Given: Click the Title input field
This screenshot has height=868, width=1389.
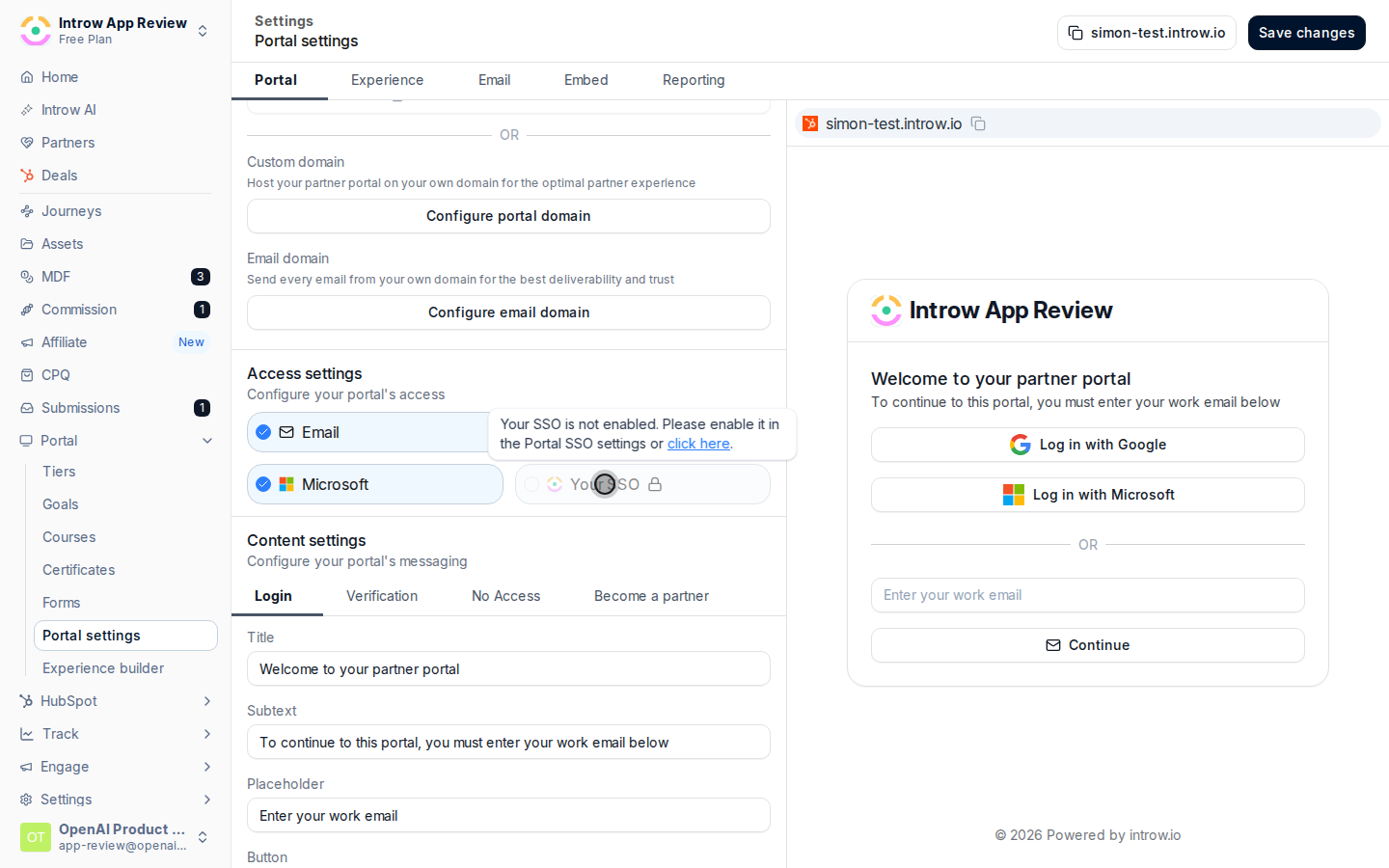Looking at the screenshot, I should click(x=508, y=668).
